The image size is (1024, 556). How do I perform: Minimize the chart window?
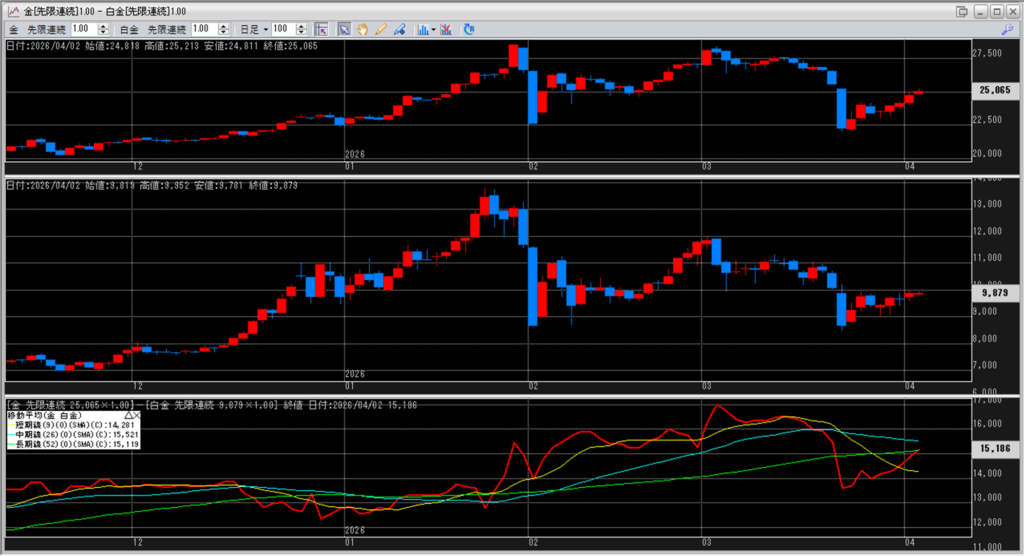pos(980,12)
